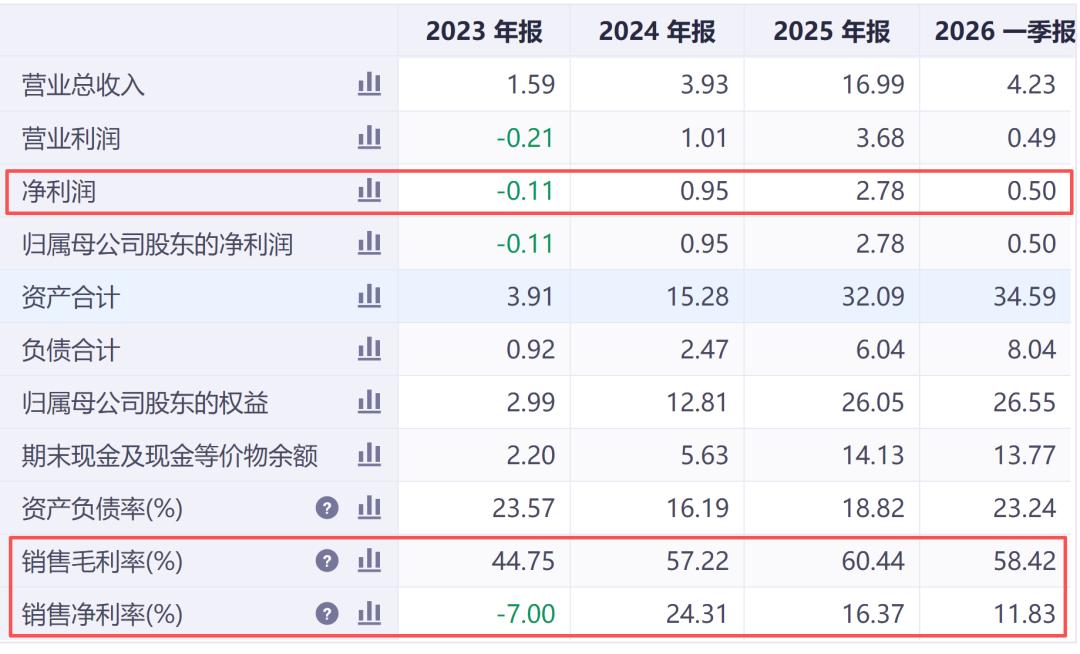Show bar chart for 资产负债率(%)

tap(369, 508)
